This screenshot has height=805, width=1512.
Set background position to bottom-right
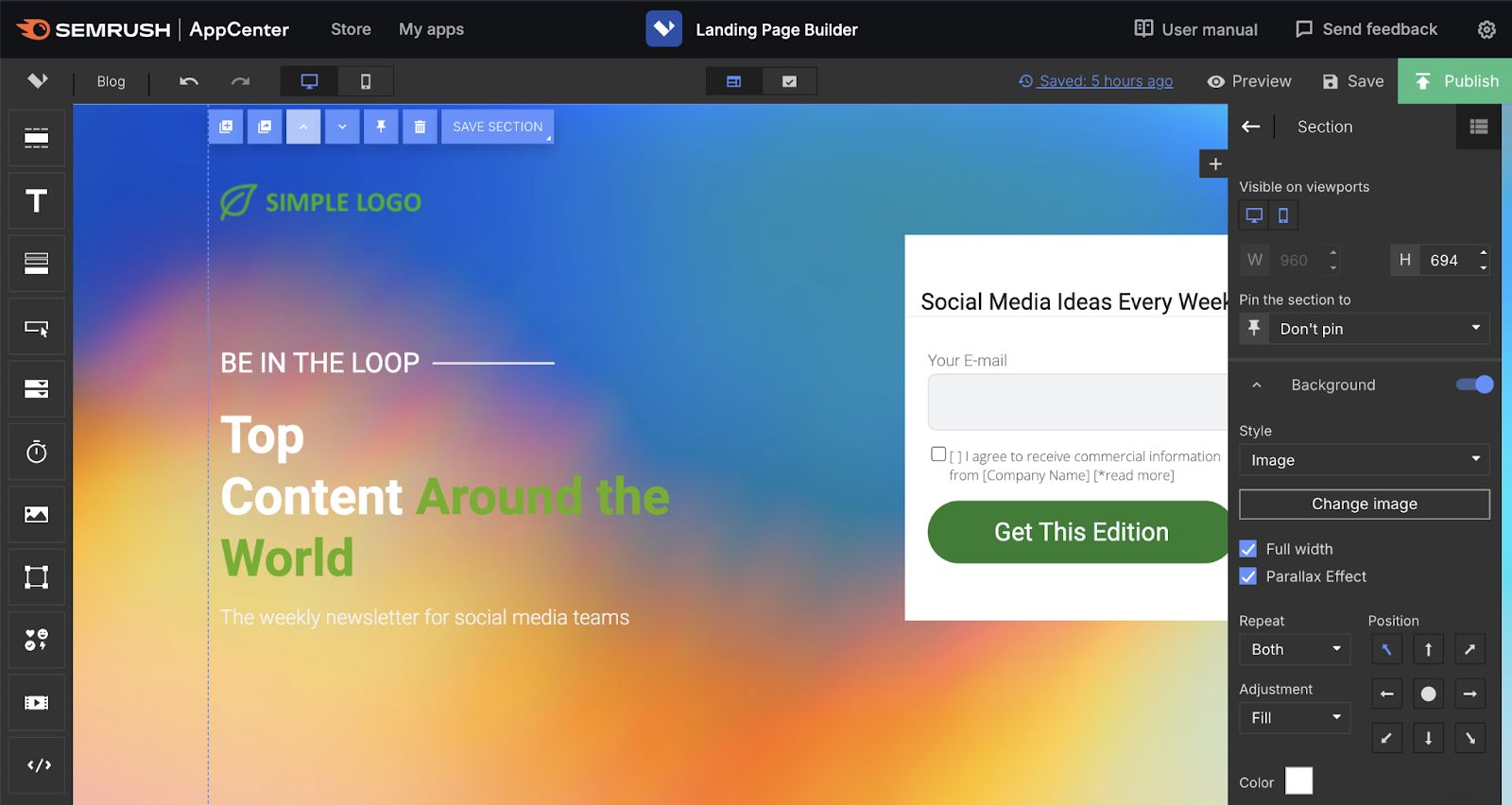1469,738
